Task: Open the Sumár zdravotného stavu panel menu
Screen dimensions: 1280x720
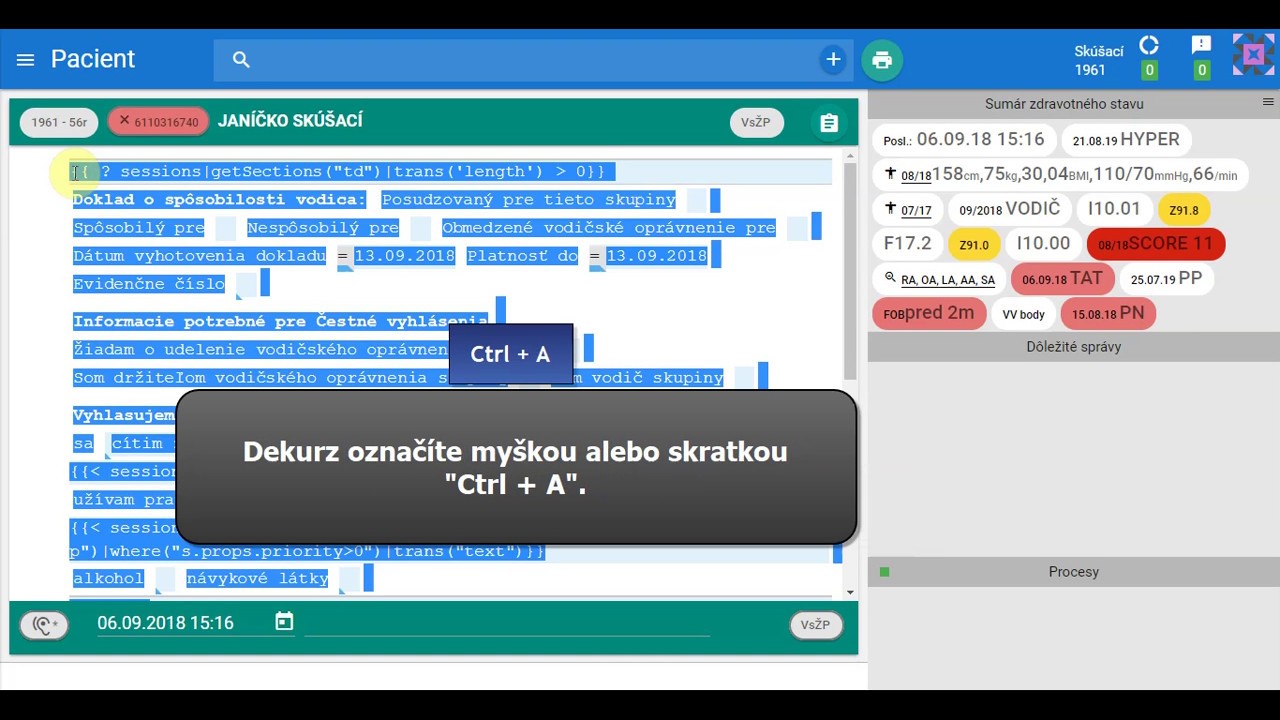Action: coord(1268,103)
